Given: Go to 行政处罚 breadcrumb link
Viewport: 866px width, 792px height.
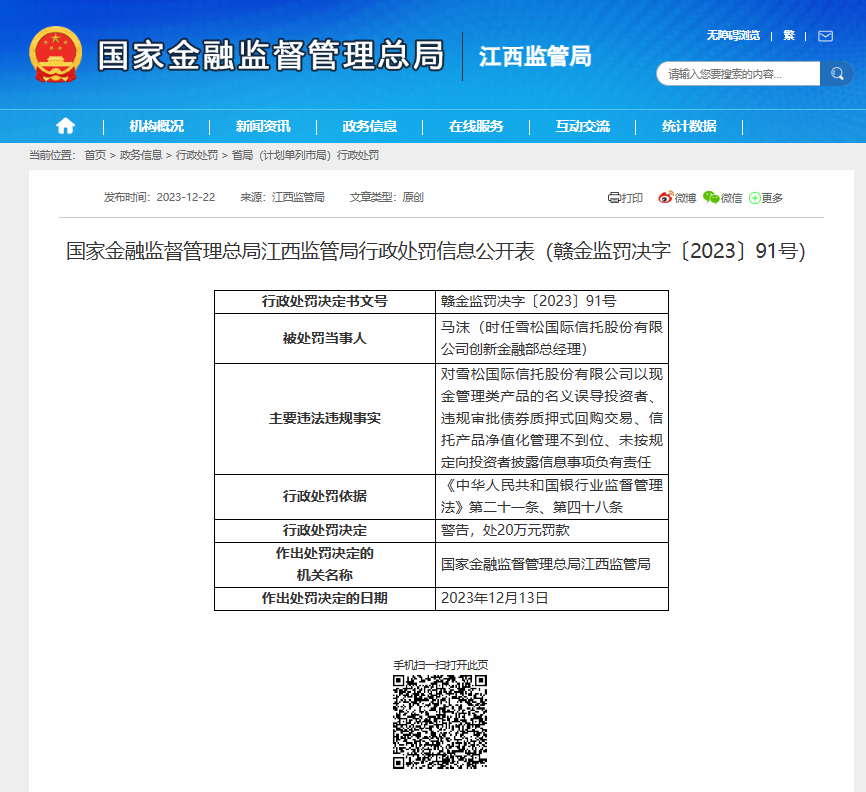Looking at the screenshot, I should click(x=197, y=155).
